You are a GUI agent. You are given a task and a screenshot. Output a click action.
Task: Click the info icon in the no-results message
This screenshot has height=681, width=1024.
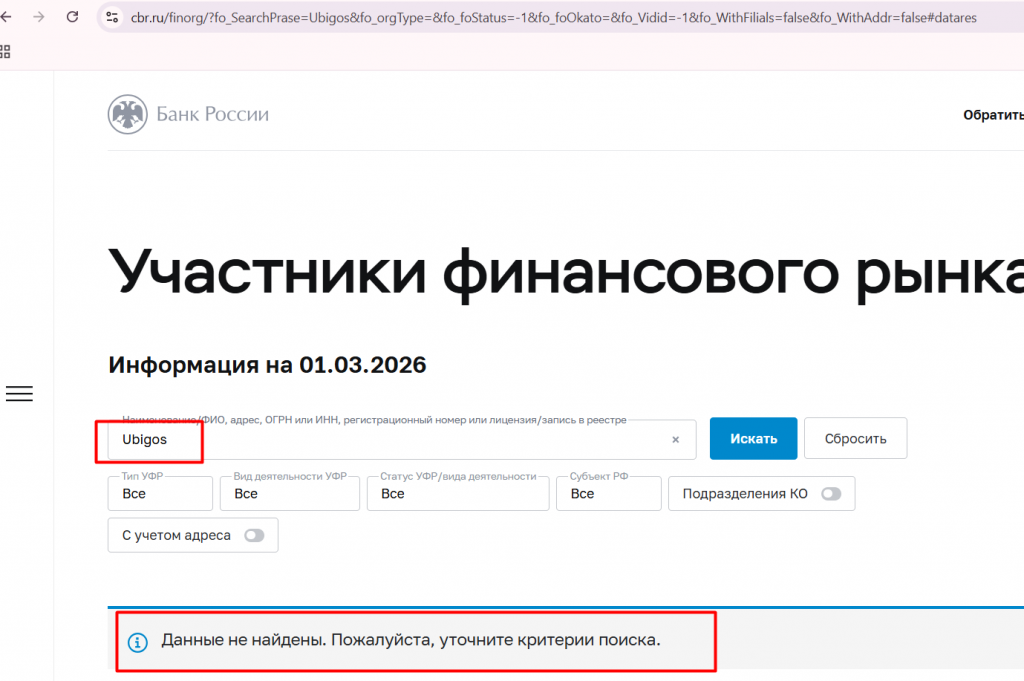tap(137, 642)
